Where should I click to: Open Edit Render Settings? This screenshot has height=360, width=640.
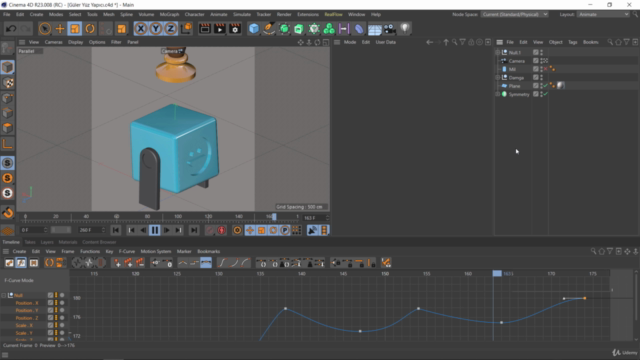point(235,29)
